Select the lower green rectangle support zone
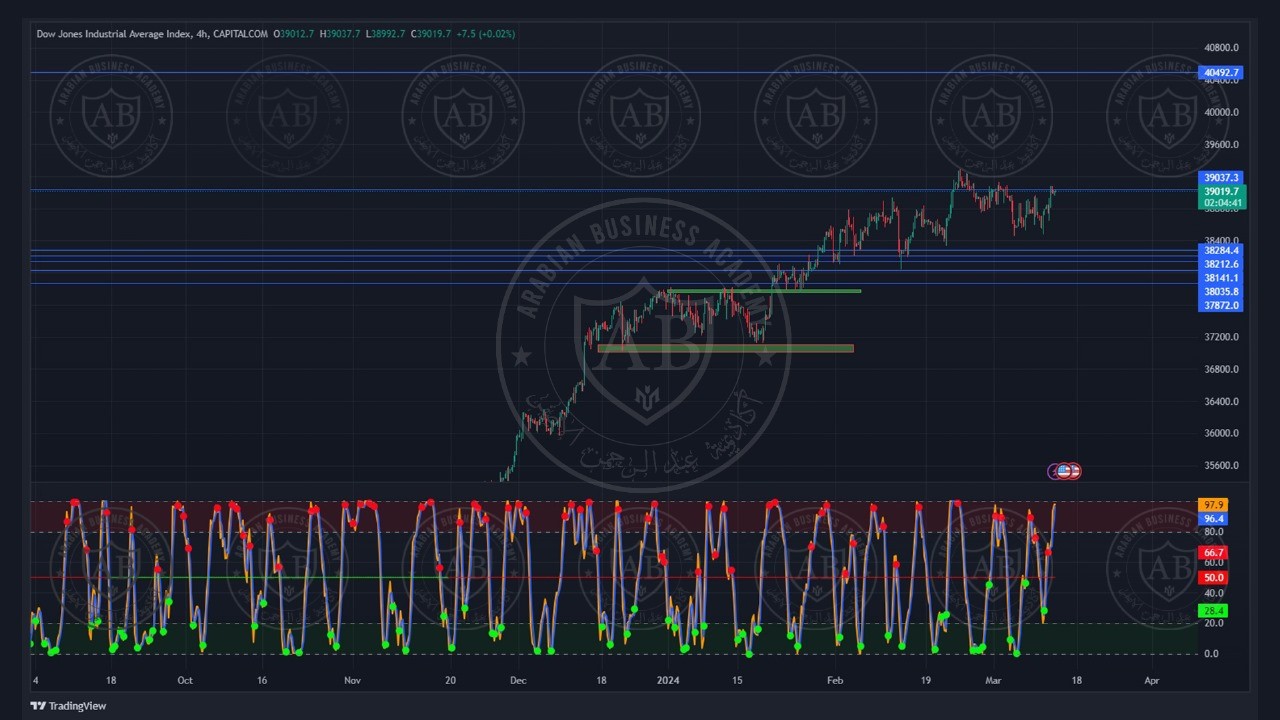1280x720 pixels. click(x=726, y=348)
